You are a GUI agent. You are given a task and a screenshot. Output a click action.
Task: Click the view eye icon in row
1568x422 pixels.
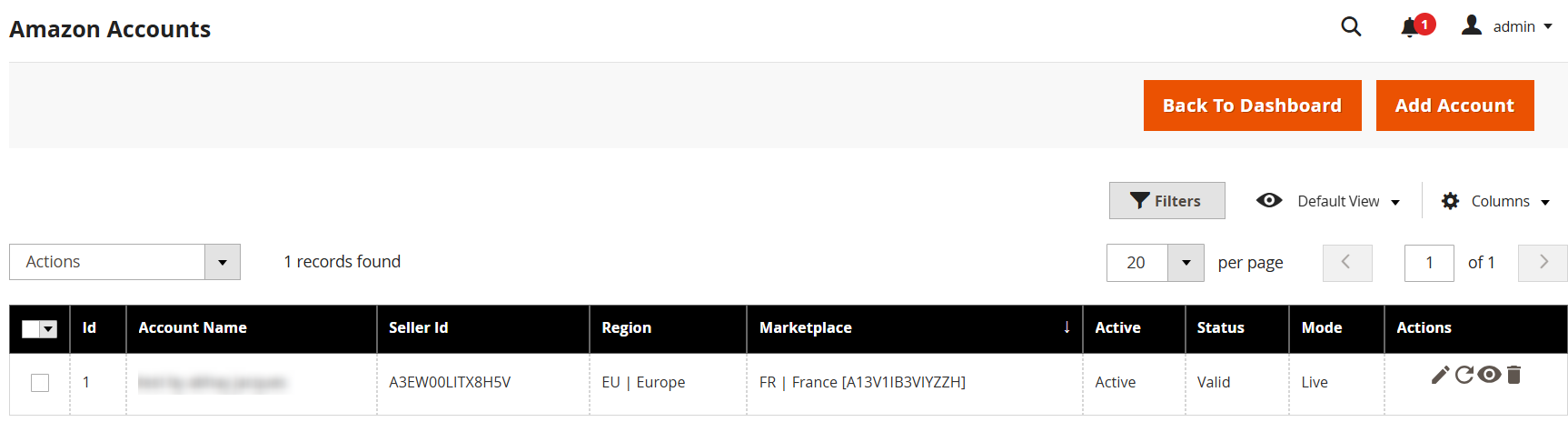pos(1489,375)
